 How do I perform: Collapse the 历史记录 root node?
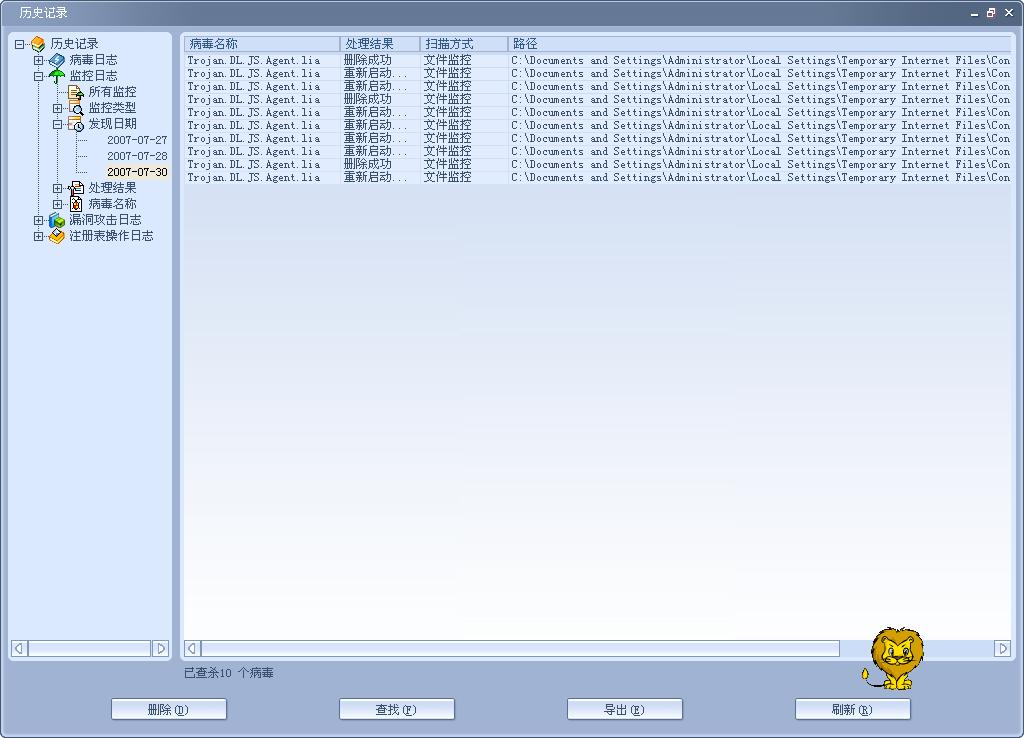click(x=20, y=44)
